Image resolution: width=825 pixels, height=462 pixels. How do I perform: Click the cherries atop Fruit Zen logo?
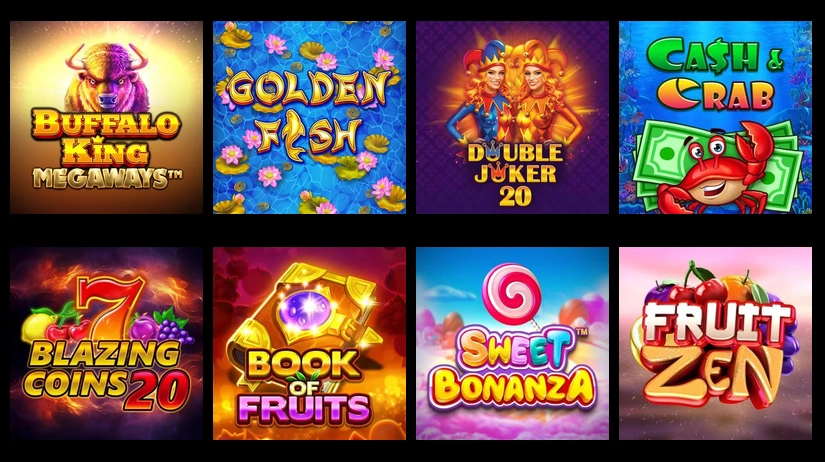[x=704, y=285]
